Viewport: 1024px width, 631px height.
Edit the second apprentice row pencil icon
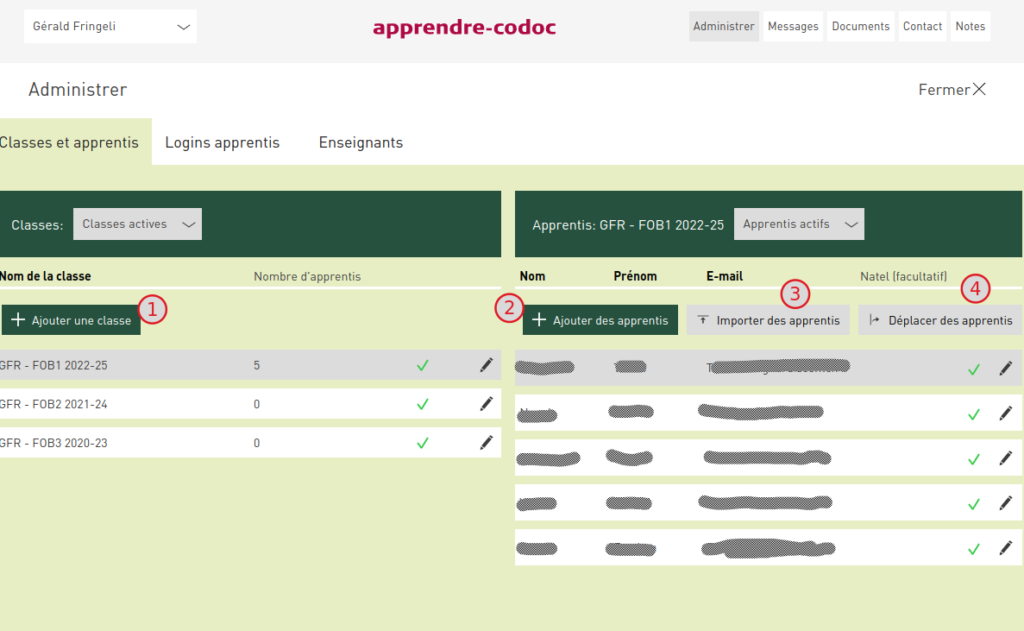tap(1005, 414)
